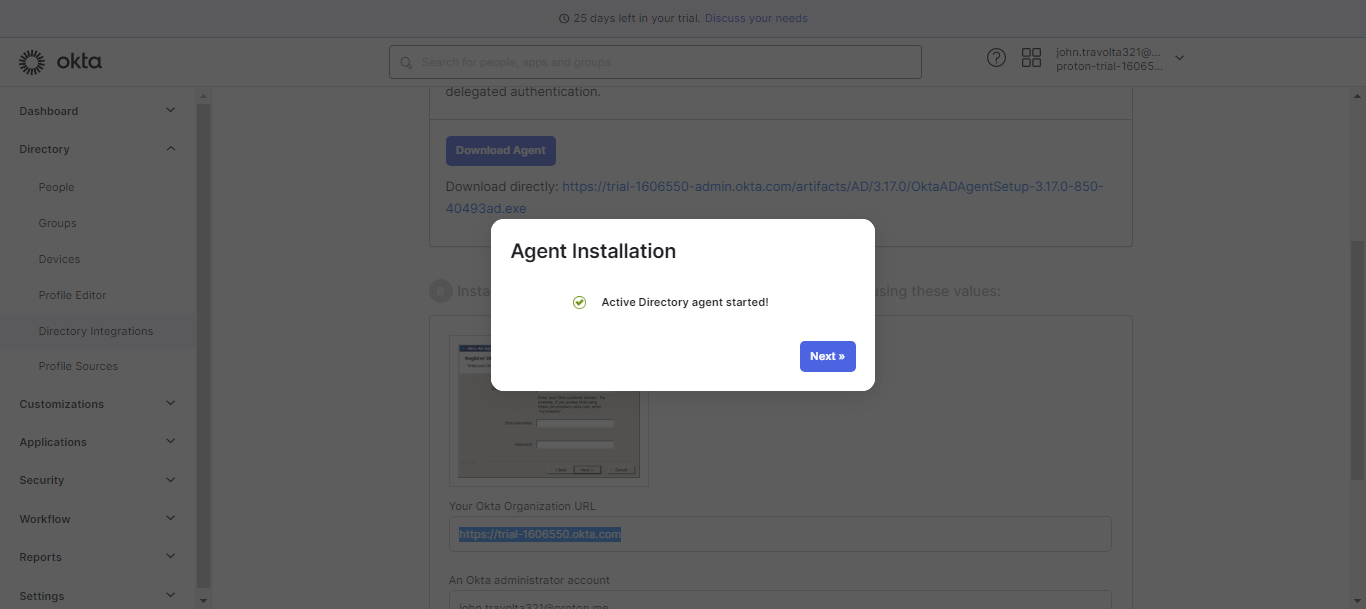Click the search magnifier icon
This screenshot has width=1366, height=609.
click(x=406, y=62)
